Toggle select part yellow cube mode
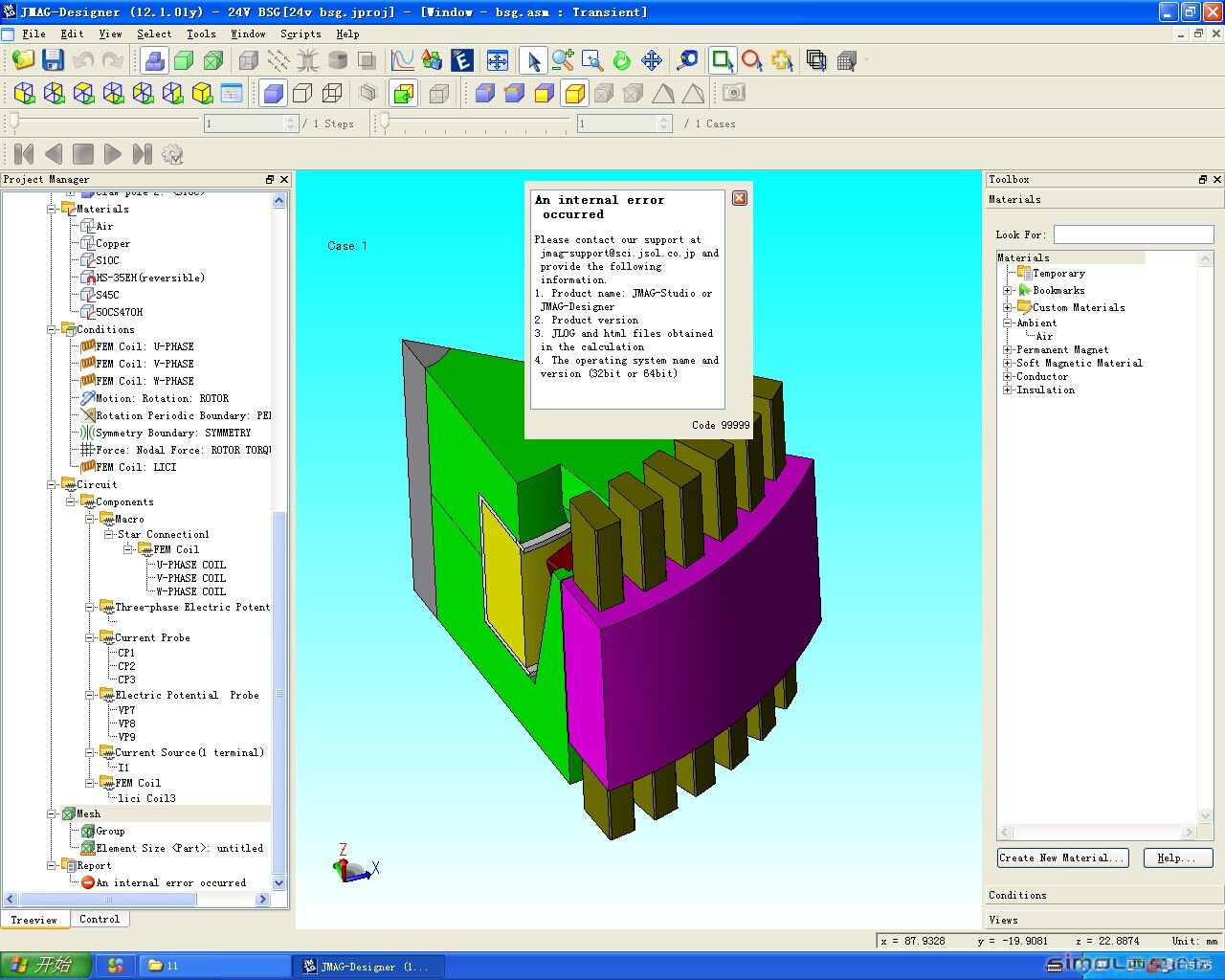The height and width of the screenshot is (980, 1225). 574,93
